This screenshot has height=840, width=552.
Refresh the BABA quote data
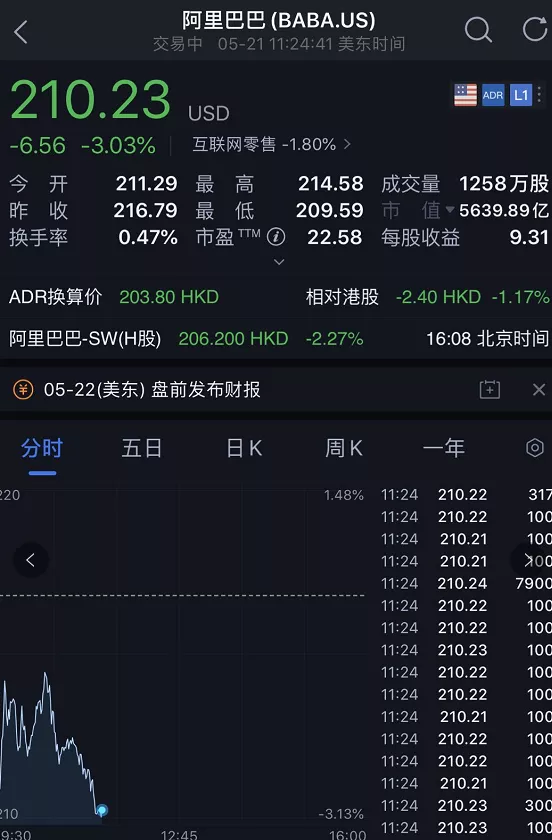535,29
